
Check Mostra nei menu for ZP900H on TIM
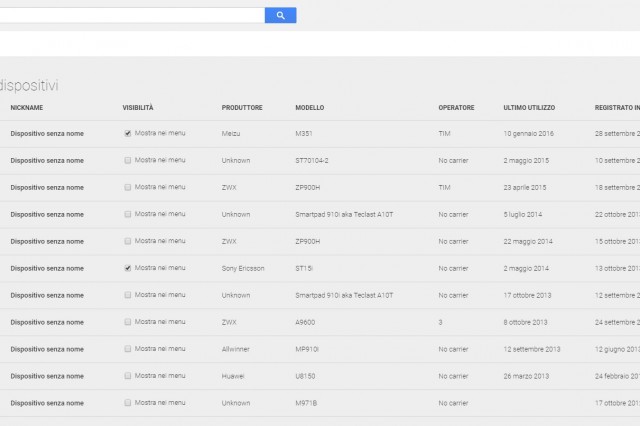coord(127,187)
